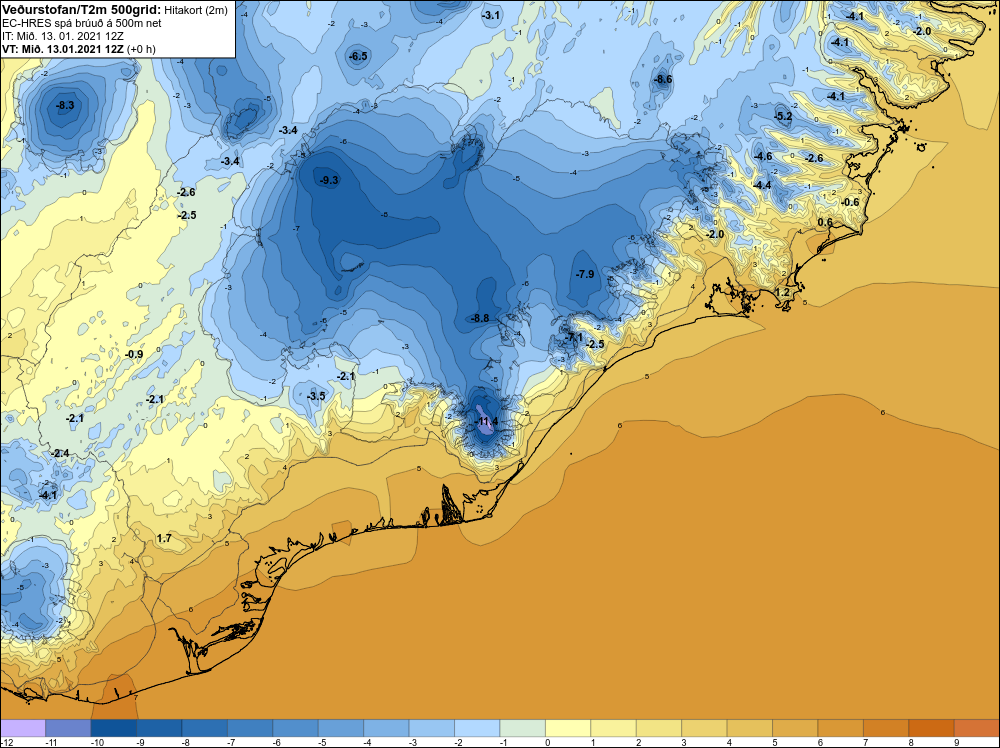Click the dark orange legend swatch between 8 and 9

[932, 728]
